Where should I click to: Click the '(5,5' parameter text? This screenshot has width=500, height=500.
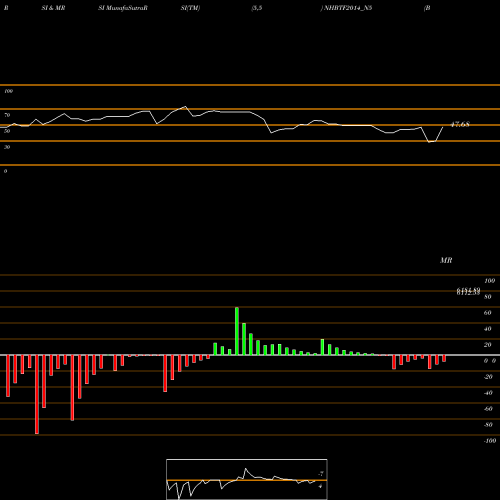(257, 8)
